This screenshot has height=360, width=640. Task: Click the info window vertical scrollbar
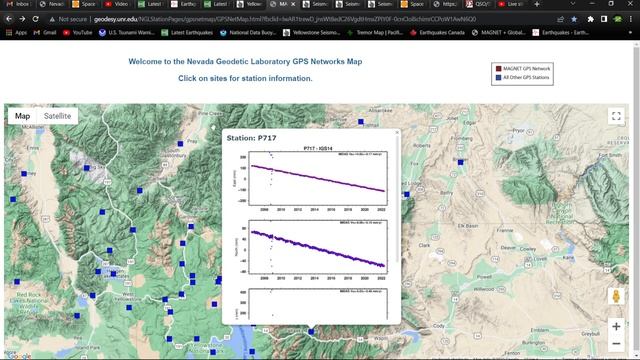click(x=398, y=200)
